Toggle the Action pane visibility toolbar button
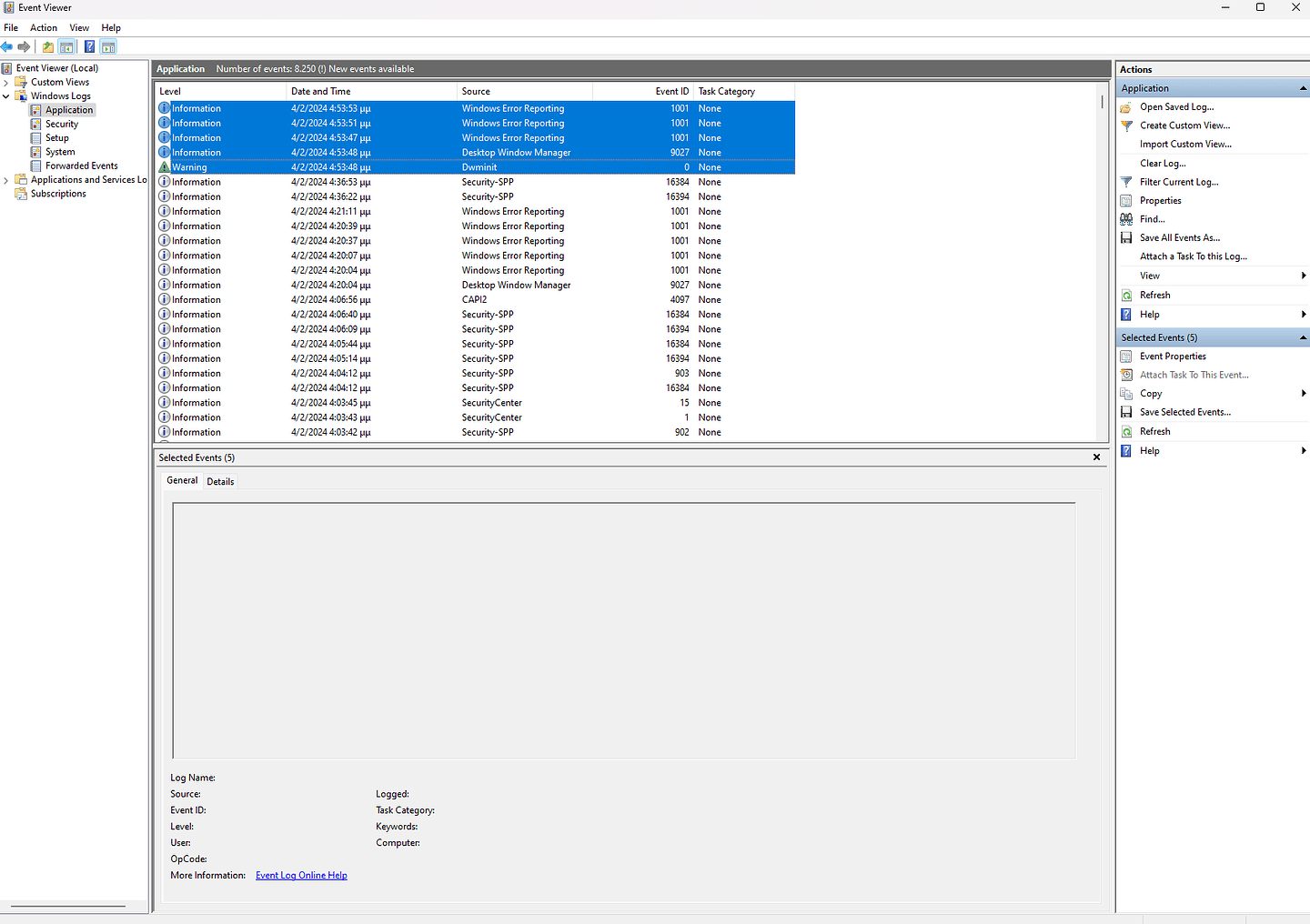This screenshot has width=1310, height=924. point(108,46)
